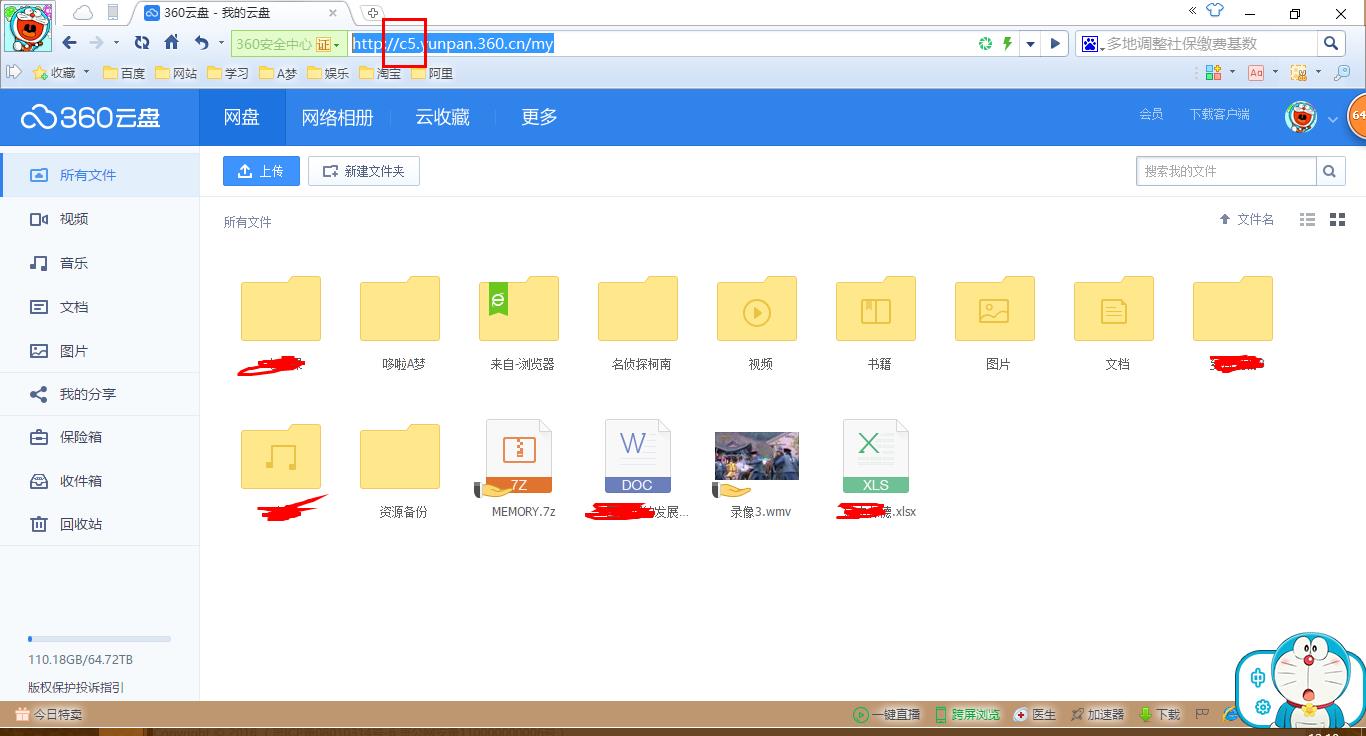This screenshot has height=736, width=1366.
Task: Expand the address bar history dropdown
Action: 1031,44
